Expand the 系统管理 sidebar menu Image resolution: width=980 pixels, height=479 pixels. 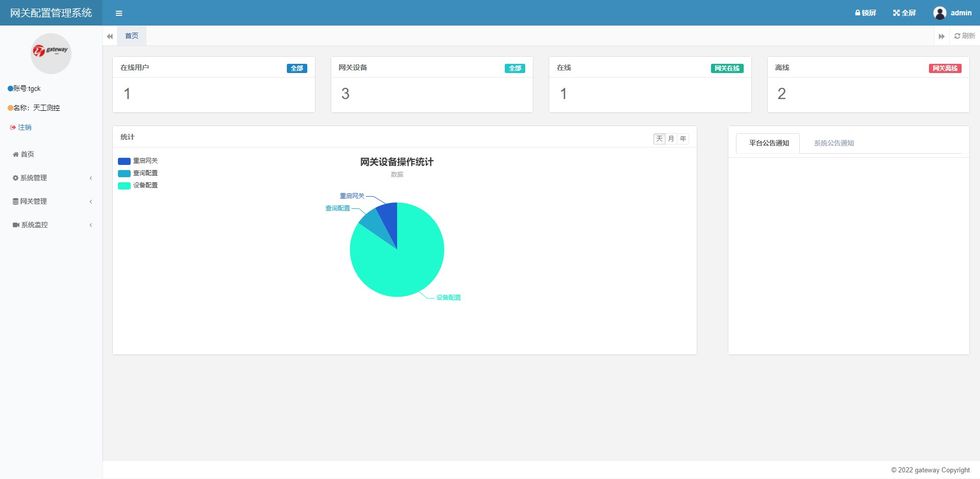click(x=50, y=178)
